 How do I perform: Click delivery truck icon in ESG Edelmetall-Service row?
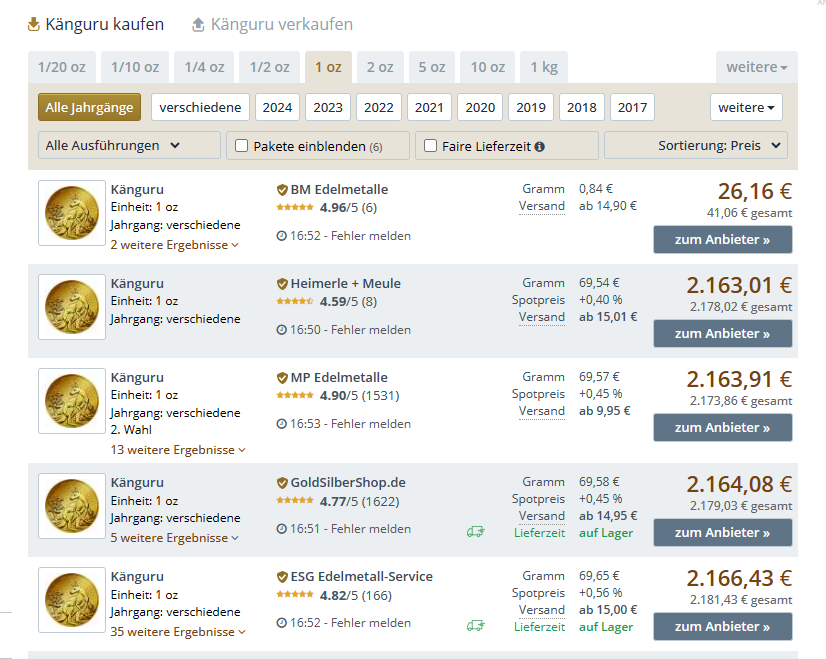click(475, 625)
